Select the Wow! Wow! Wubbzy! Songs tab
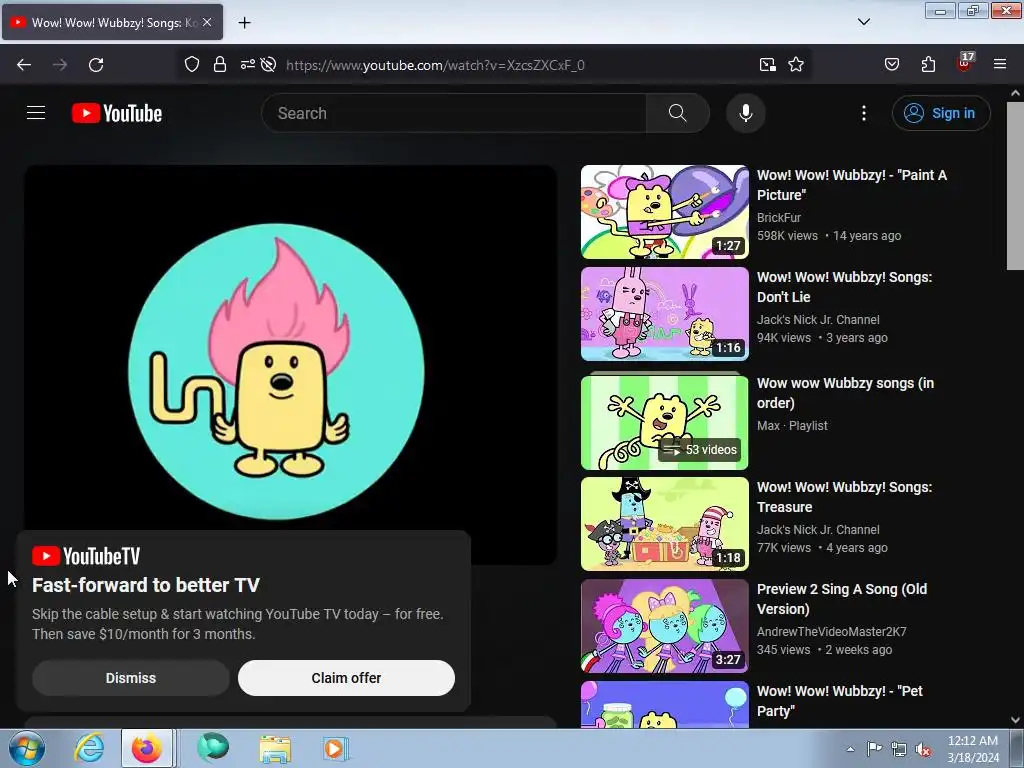The height and width of the screenshot is (768, 1024). click(x=112, y=22)
